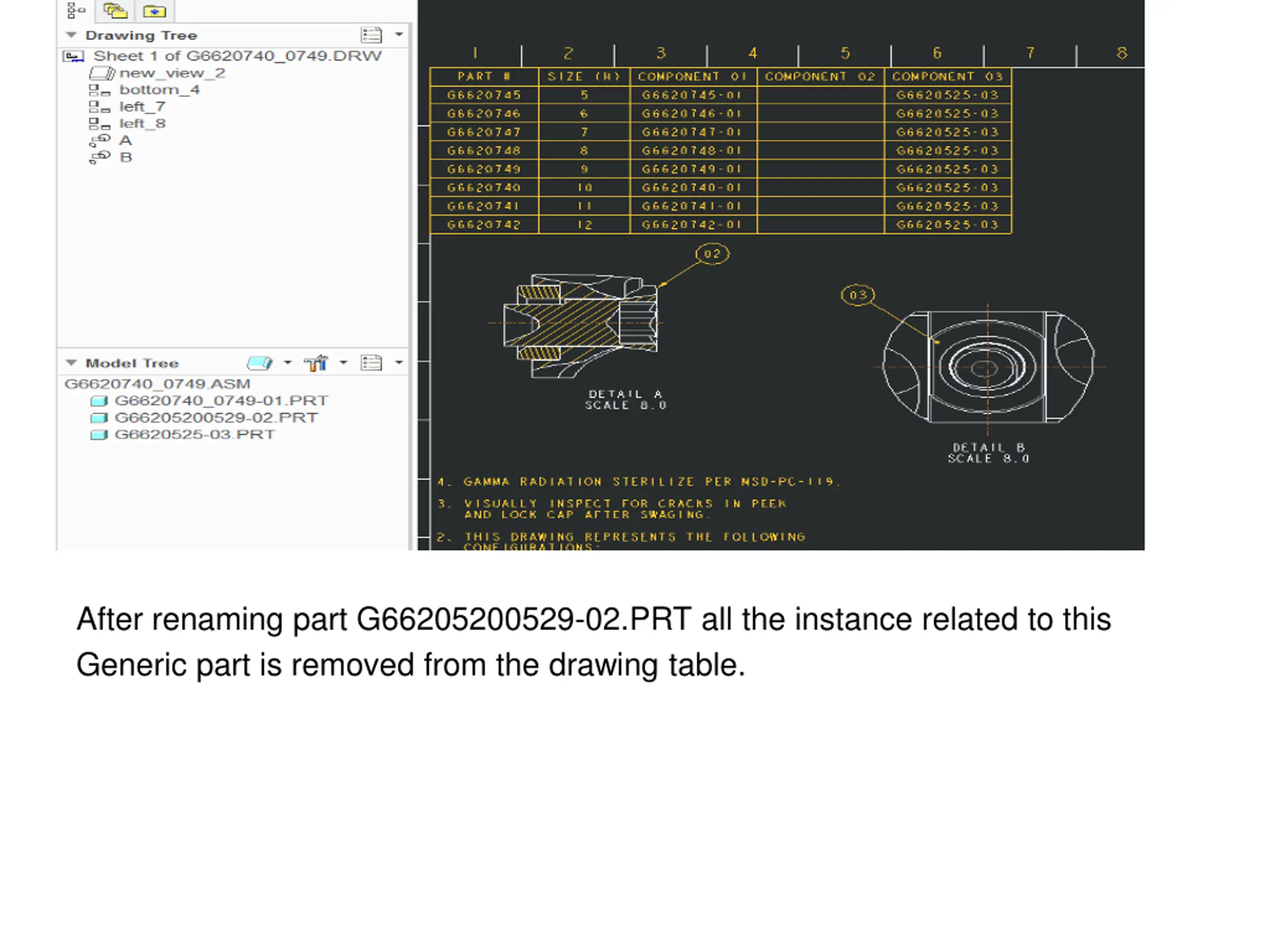Click projection view icon beside left_8
The height and width of the screenshot is (952, 1270).
[99, 123]
